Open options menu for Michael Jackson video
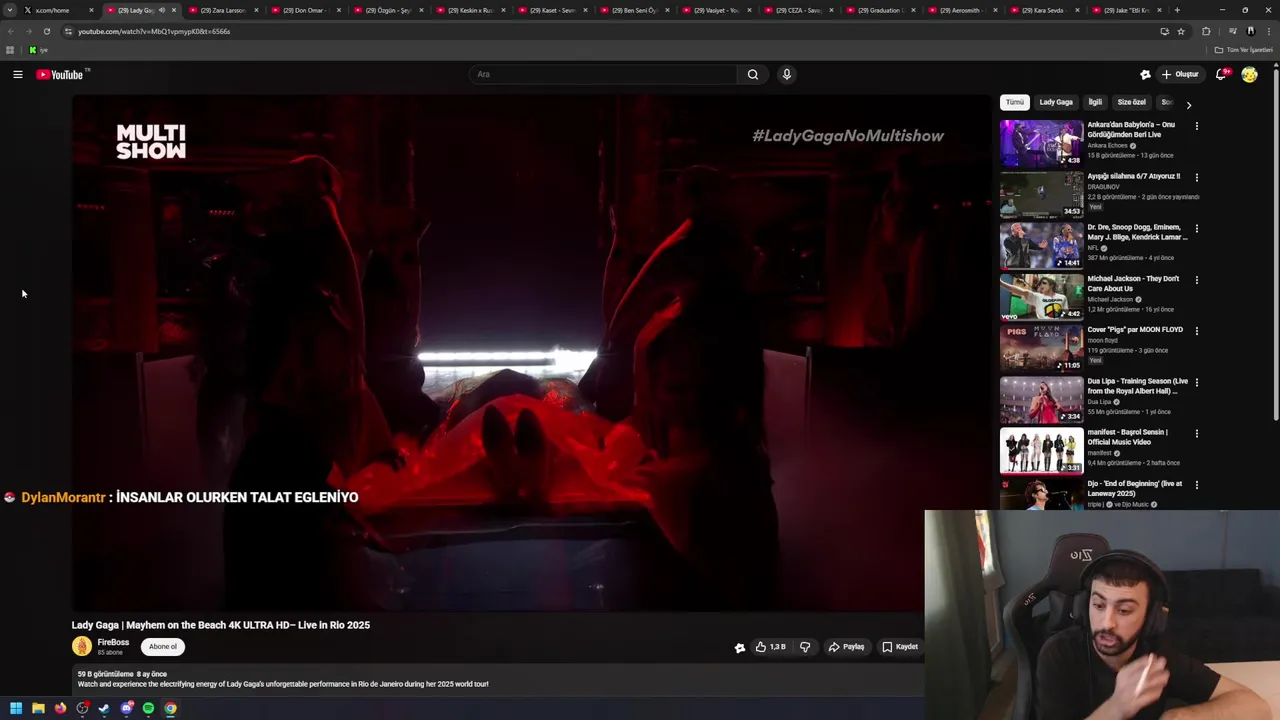 click(1196, 280)
